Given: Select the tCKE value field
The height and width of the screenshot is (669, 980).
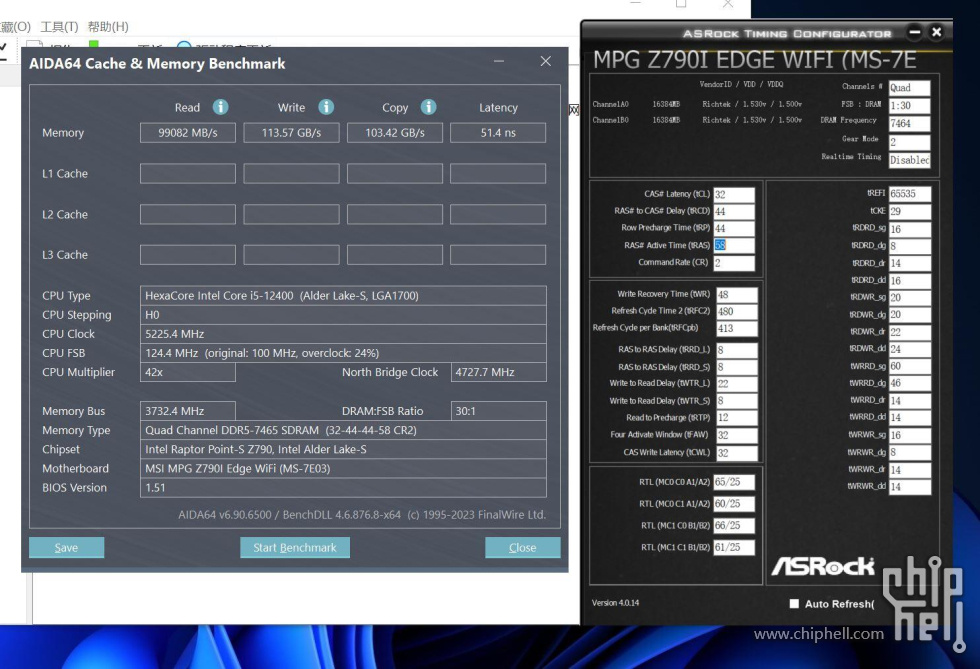Looking at the screenshot, I should 910,211.
